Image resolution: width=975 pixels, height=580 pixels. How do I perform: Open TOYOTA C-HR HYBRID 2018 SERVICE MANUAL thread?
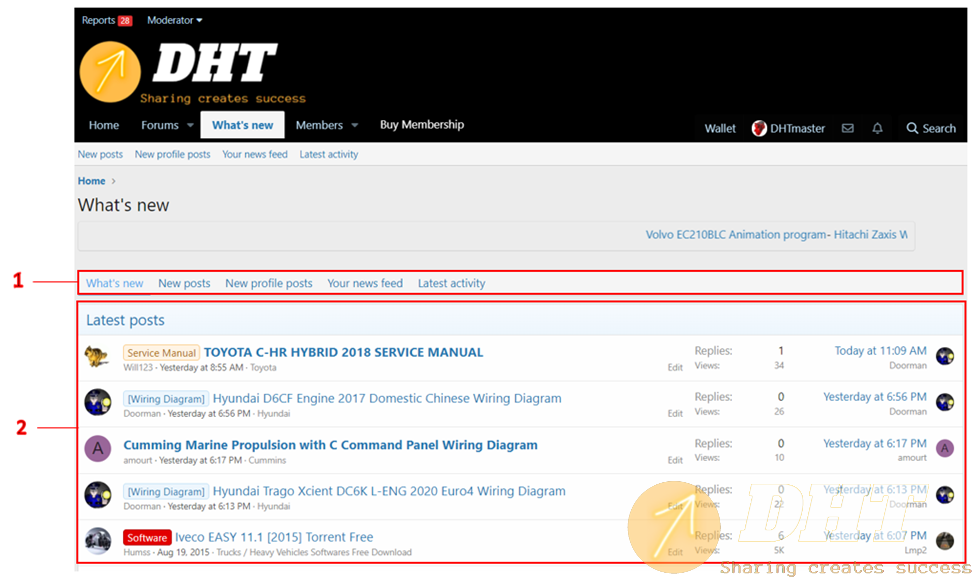click(x=343, y=352)
